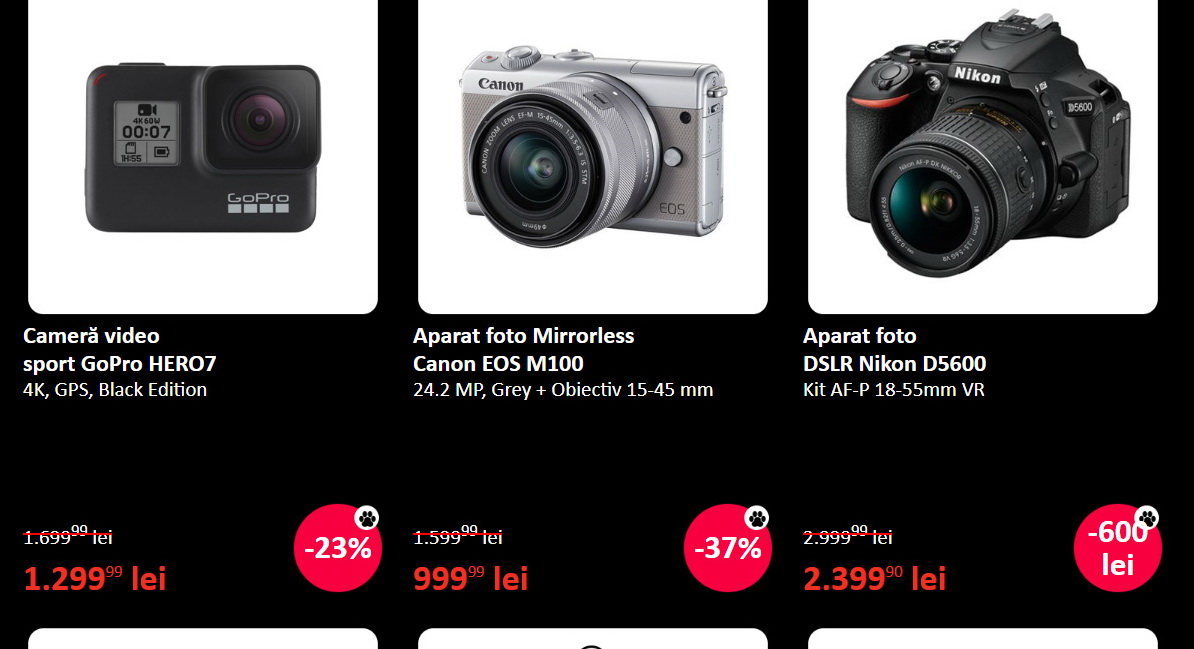Click the crossed-out 2.999 lei old price
The image size is (1194, 649).
(848, 536)
